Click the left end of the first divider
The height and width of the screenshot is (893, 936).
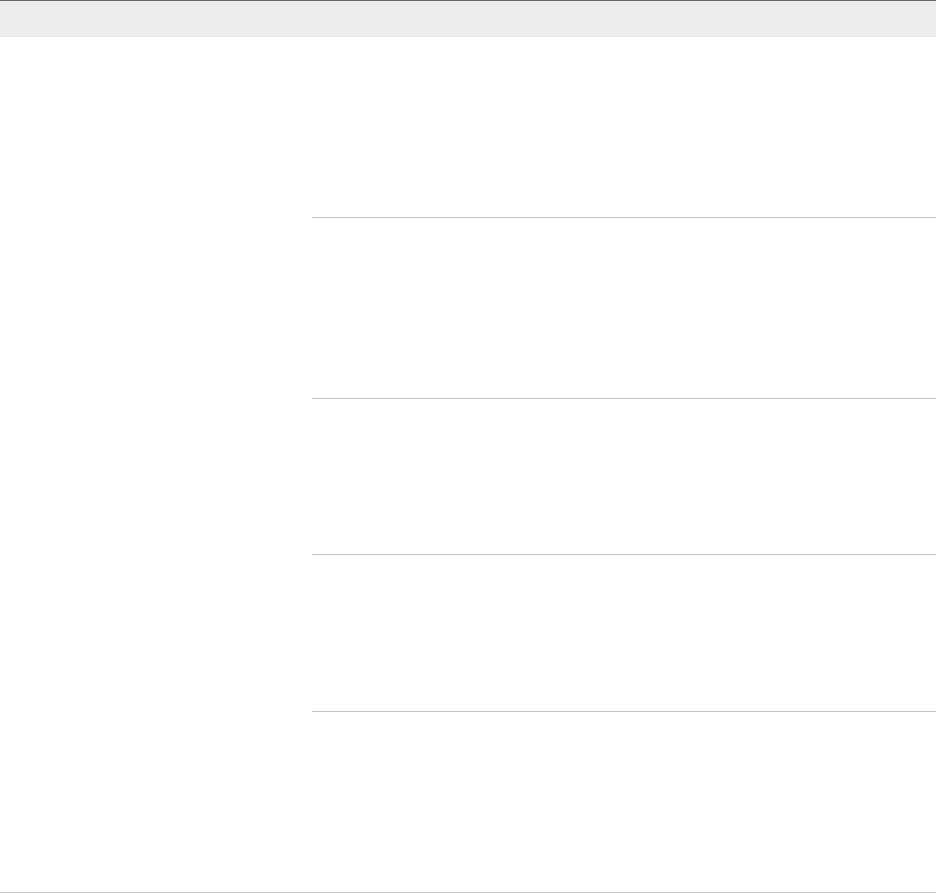pos(316,217)
